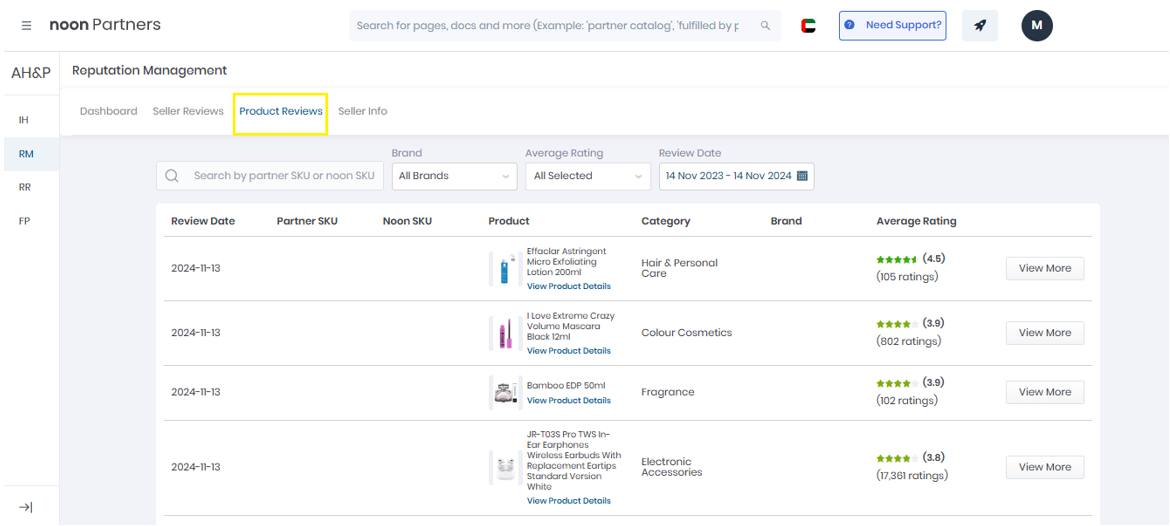Viewport: 1170px width, 526px height.
Task: Click the 102 ratings text
Action: [907, 401]
